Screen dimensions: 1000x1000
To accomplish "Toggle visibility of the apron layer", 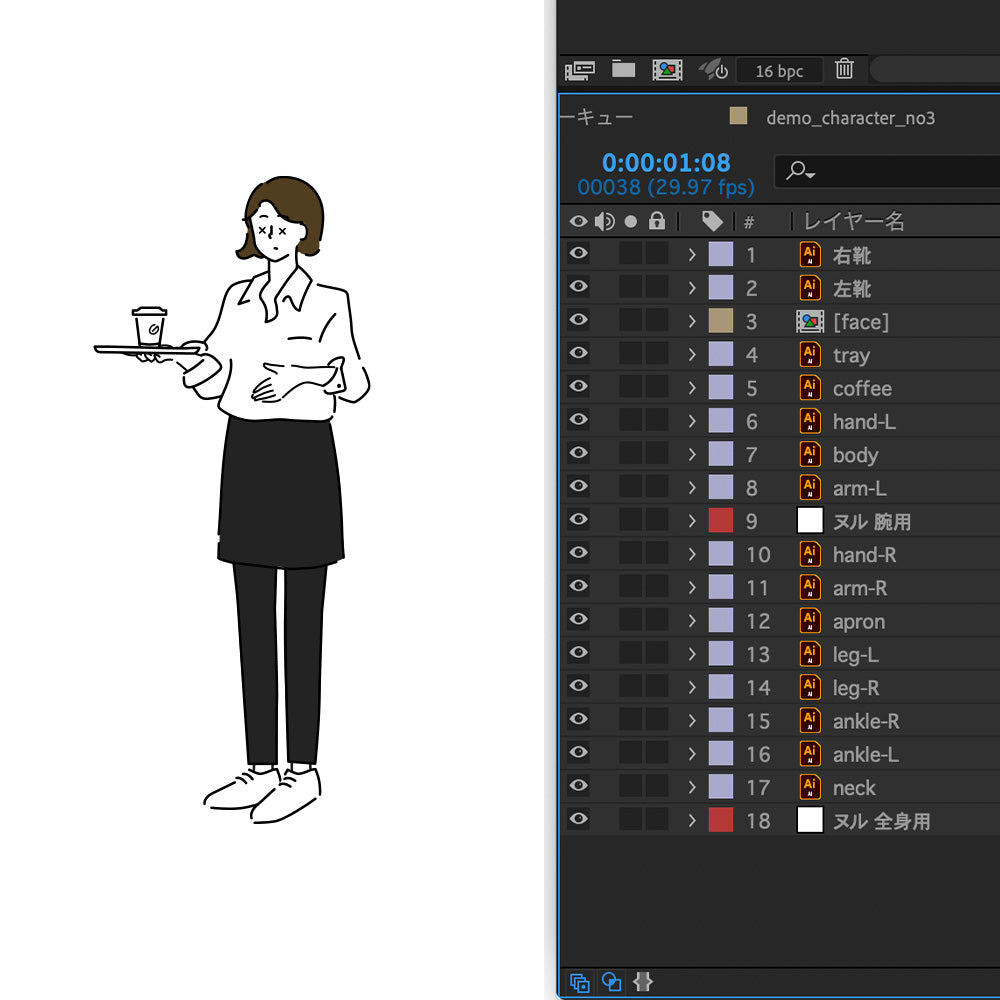I will [x=578, y=619].
